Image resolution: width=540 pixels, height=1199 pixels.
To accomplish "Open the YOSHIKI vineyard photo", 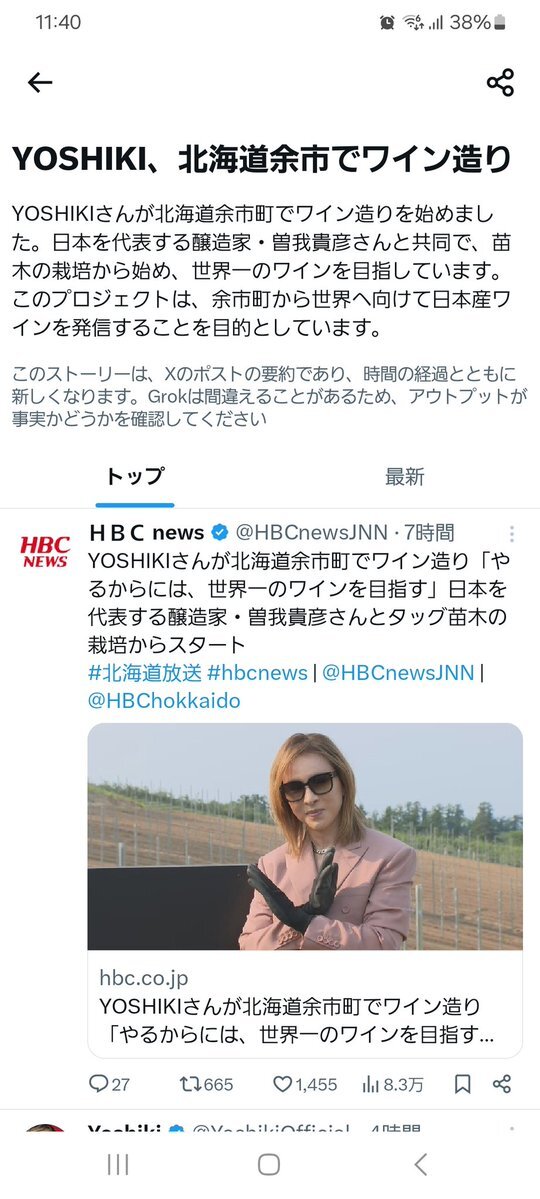I will (x=305, y=837).
